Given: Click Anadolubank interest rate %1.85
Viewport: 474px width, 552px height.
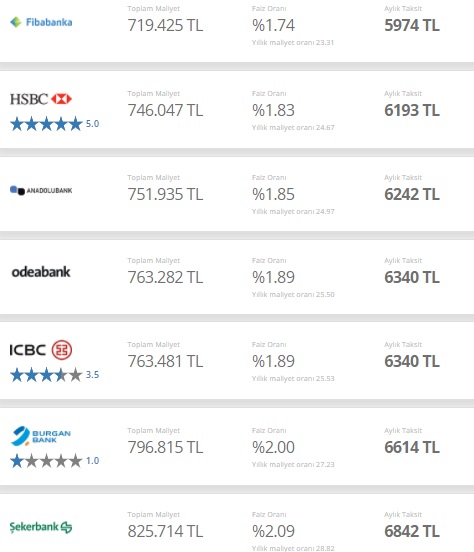Looking at the screenshot, I should pos(273,194).
